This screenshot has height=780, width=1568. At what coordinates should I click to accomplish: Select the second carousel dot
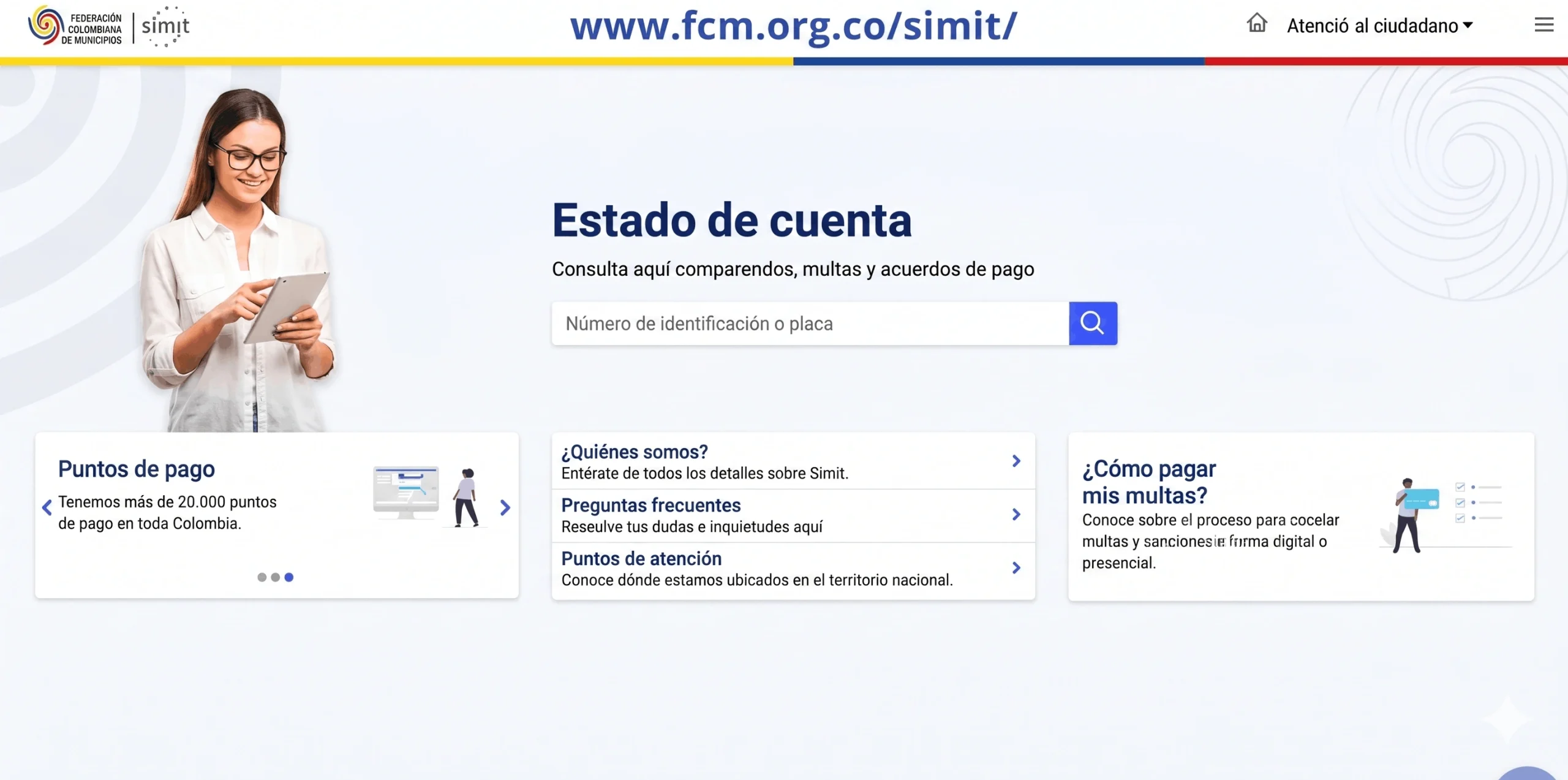pyautogui.click(x=275, y=577)
